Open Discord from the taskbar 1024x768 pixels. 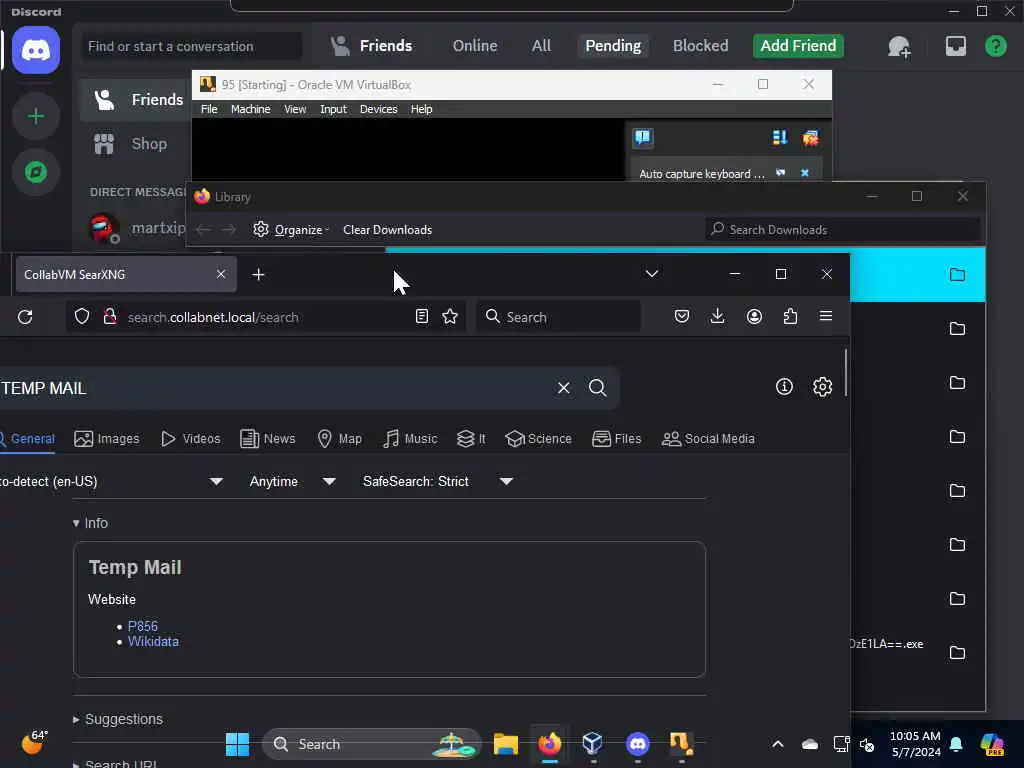click(637, 743)
